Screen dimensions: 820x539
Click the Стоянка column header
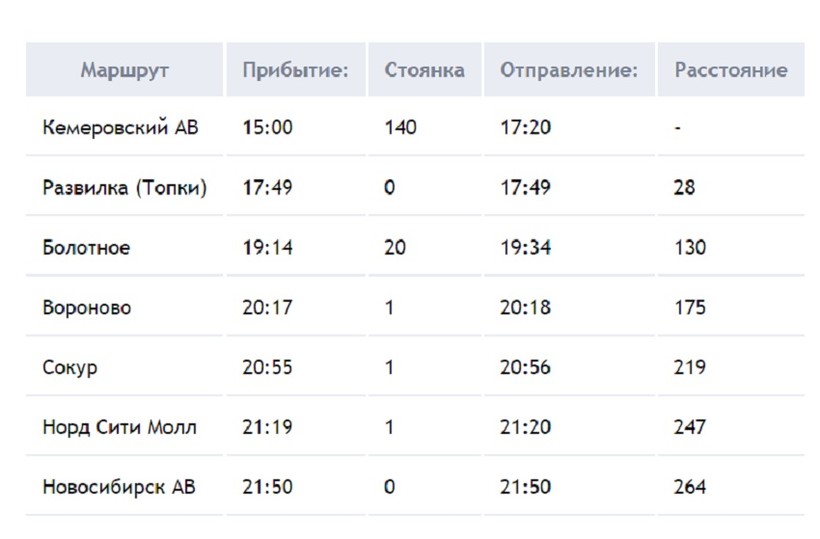click(x=424, y=71)
